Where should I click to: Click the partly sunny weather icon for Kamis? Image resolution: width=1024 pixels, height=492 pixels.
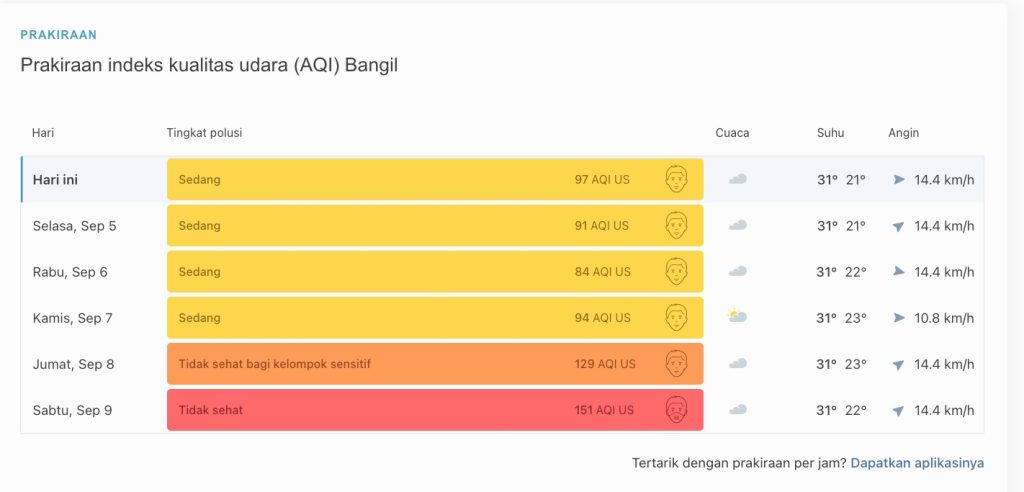pos(737,316)
